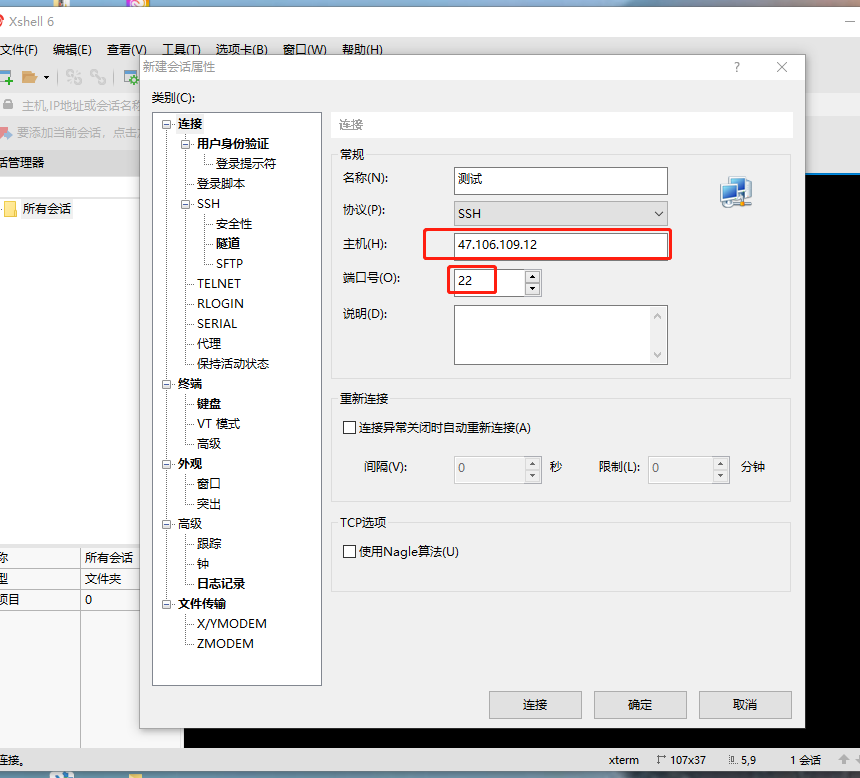This screenshot has width=860, height=778.
Task: Click the 连接 connect button
Action: (x=535, y=704)
